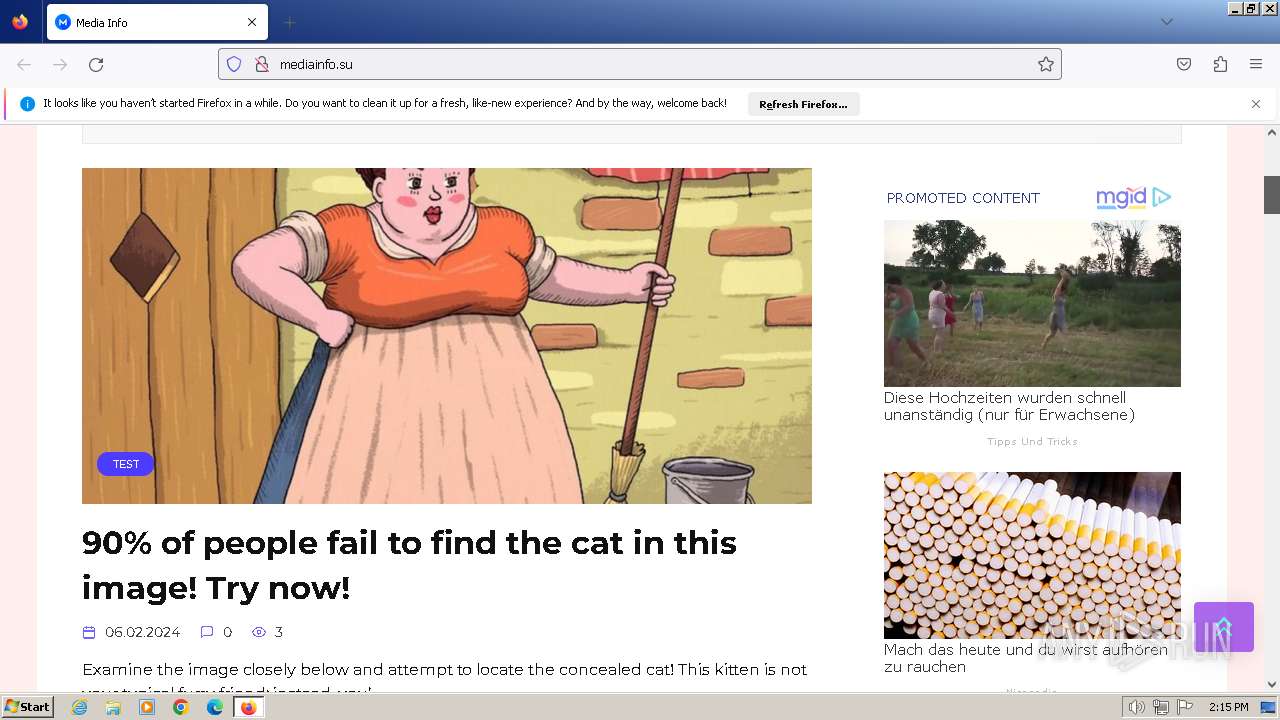The height and width of the screenshot is (720, 1280).
Task: Click scrollbar down arrow
Action: (x=1272, y=685)
